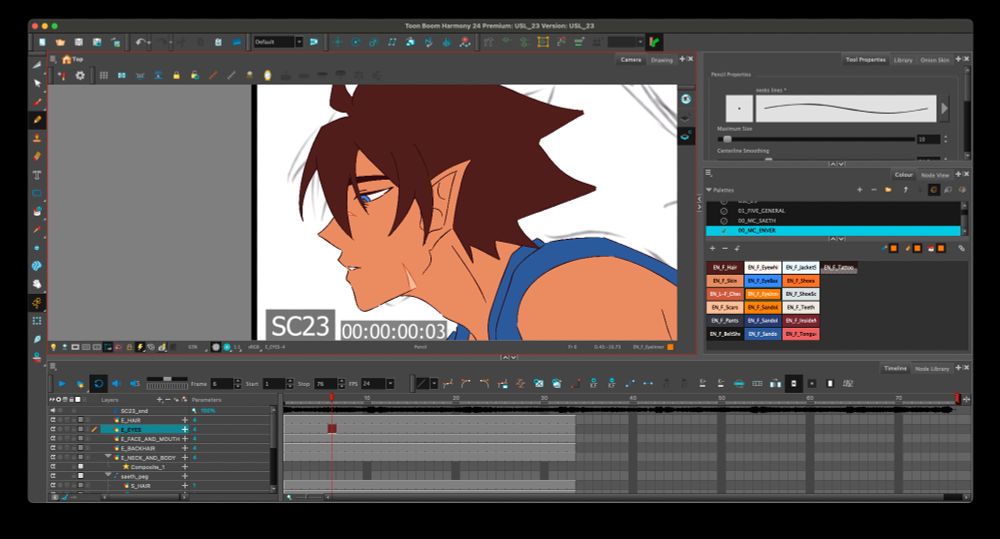
Task: Open the timeline line-style dropdown arrow
Action: [x=434, y=383]
